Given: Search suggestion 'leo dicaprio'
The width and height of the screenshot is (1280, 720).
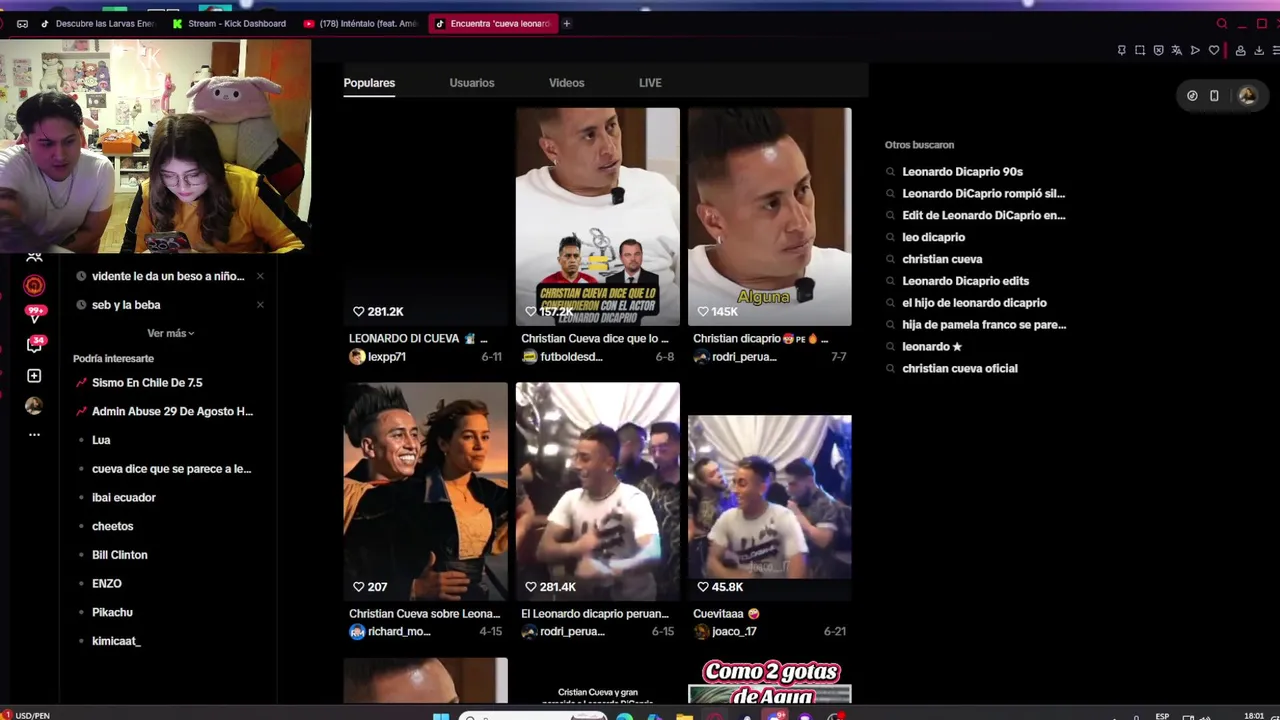Looking at the screenshot, I should click(x=933, y=238).
